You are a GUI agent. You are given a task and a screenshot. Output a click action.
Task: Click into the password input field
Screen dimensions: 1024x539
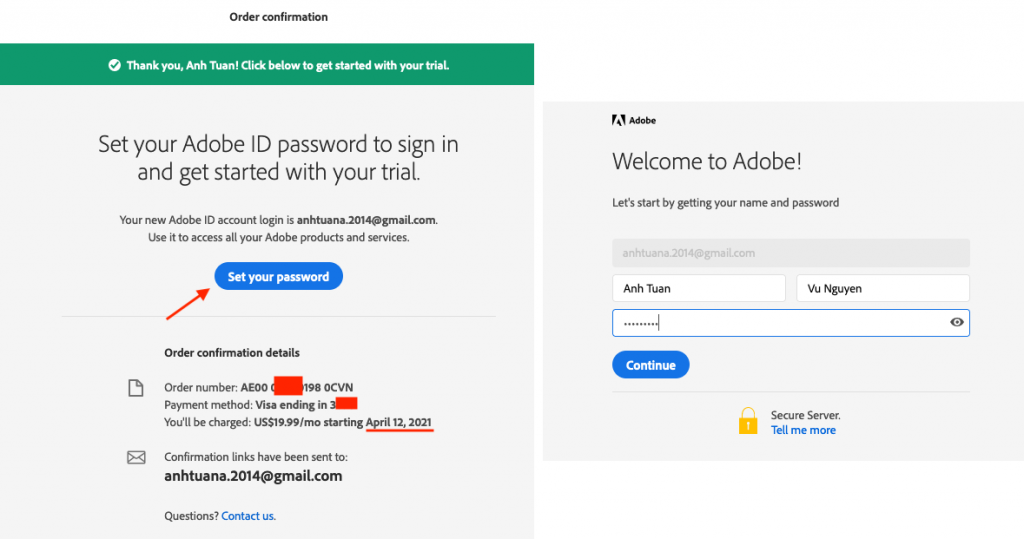(780, 322)
